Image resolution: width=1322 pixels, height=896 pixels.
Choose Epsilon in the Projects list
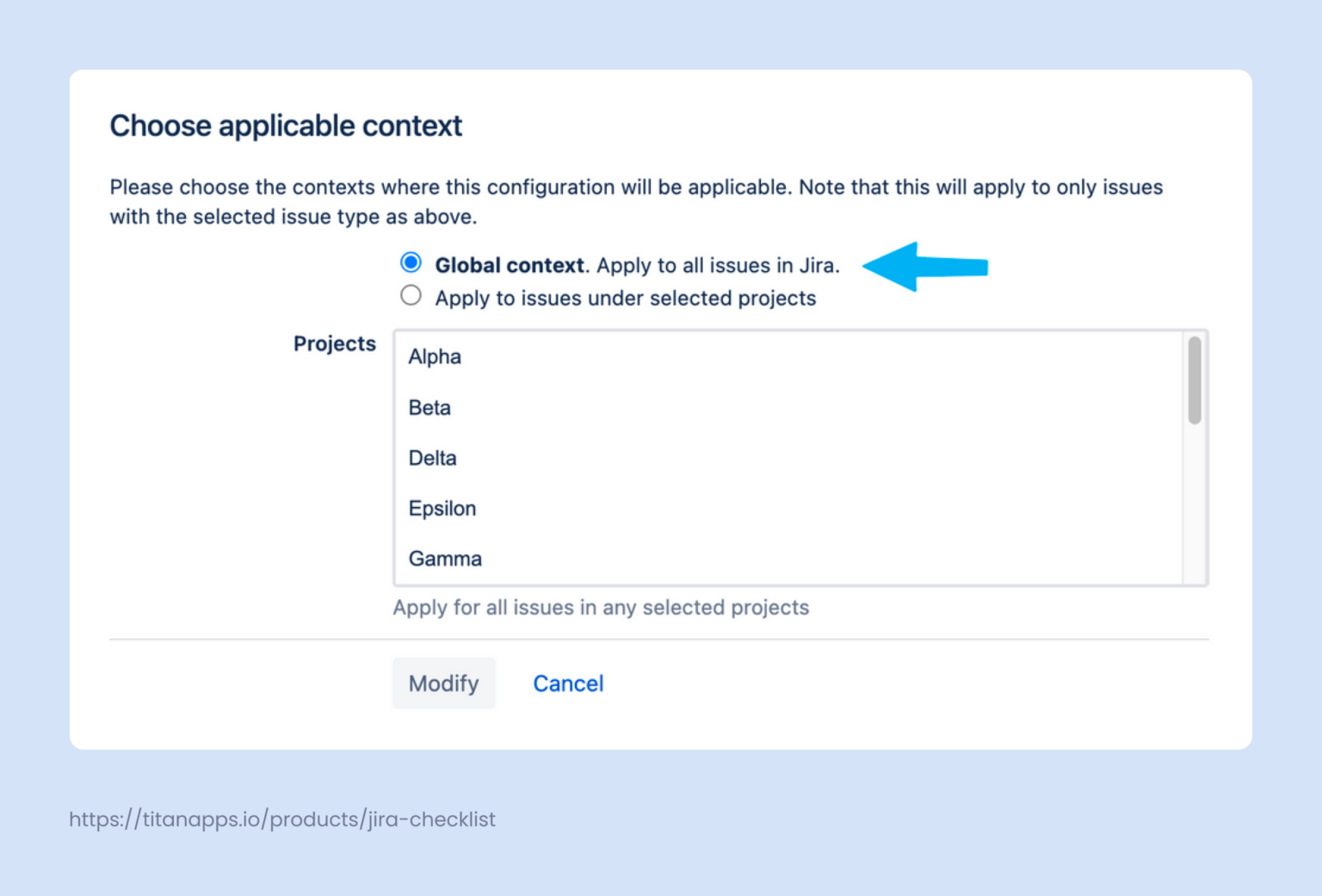click(x=442, y=509)
